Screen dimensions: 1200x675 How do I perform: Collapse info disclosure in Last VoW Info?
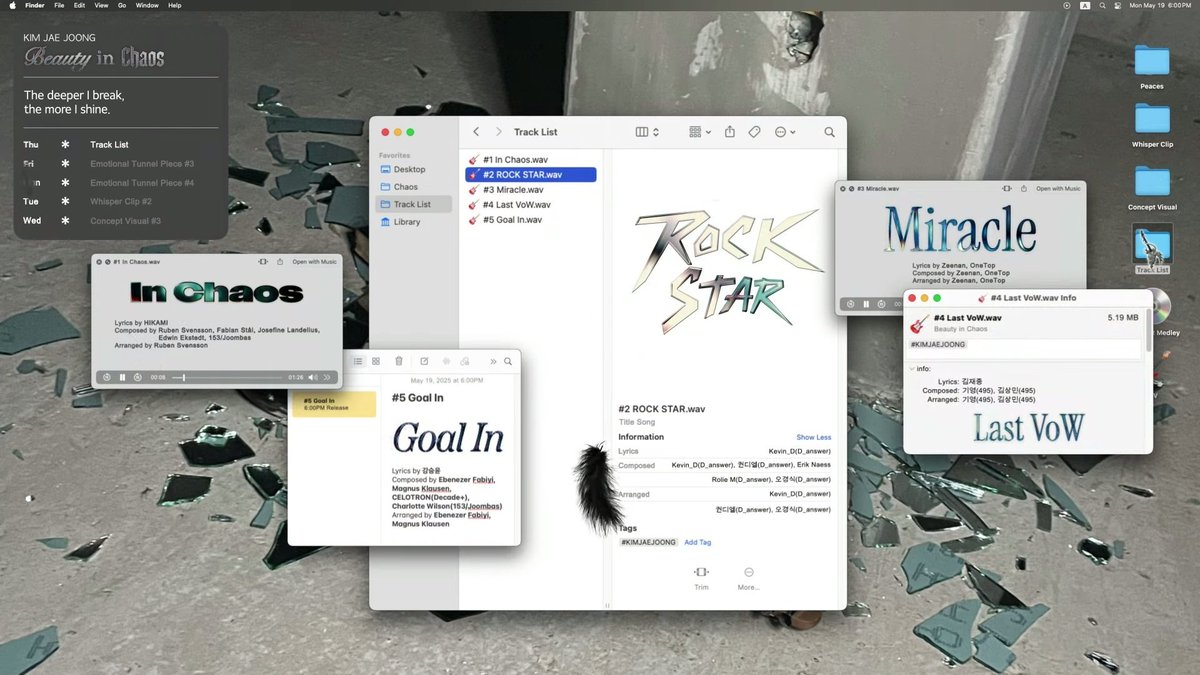[x=912, y=369]
